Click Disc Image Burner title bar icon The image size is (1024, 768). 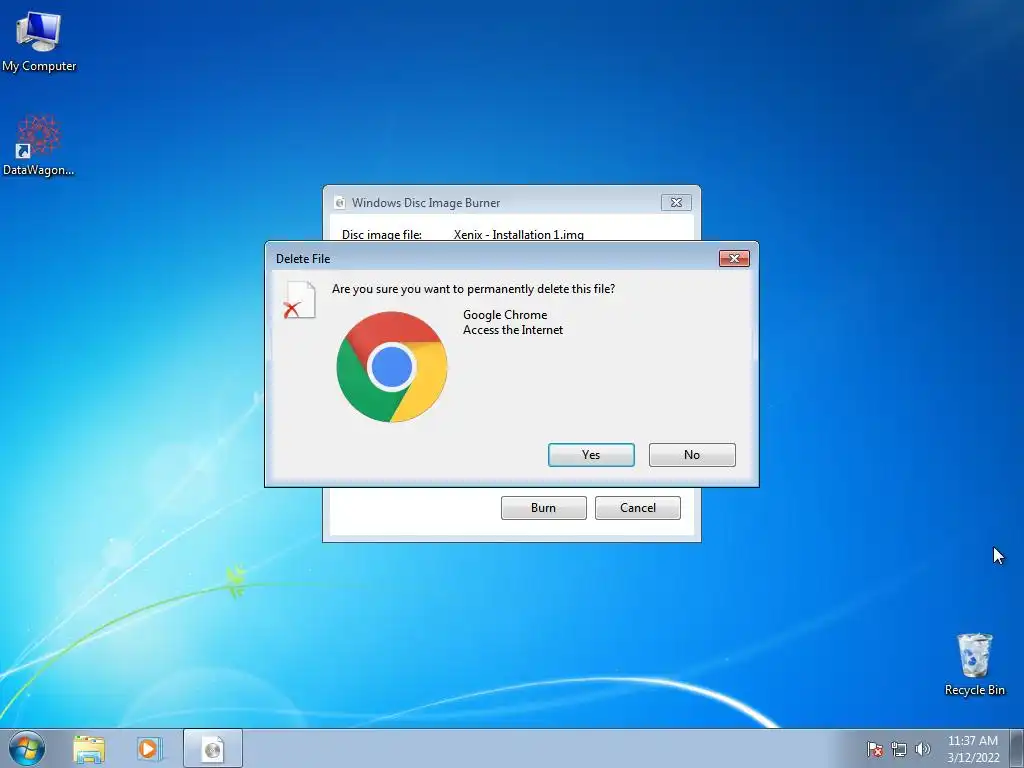click(x=340, y=202)
